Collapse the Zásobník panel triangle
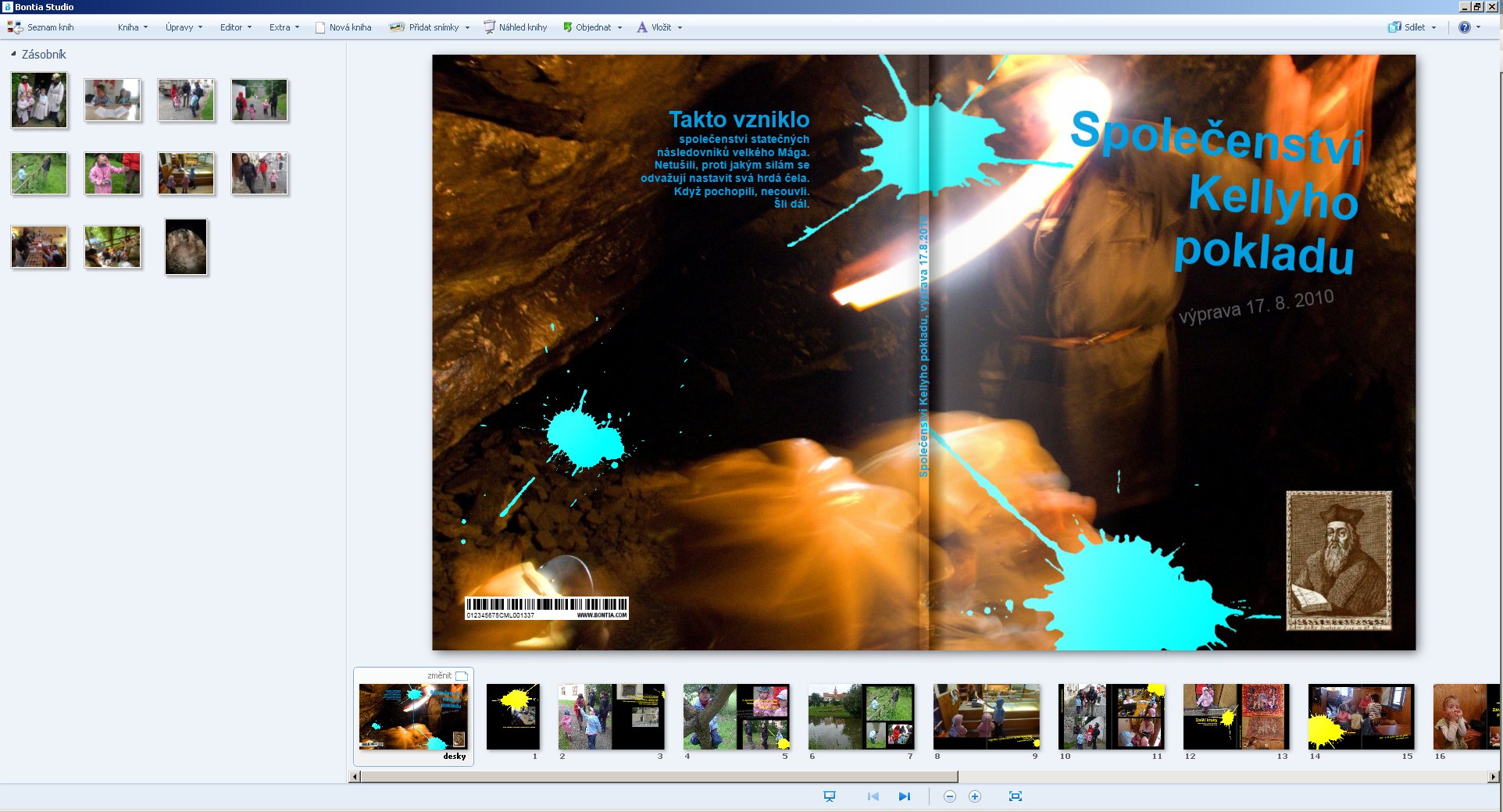The height and width of the screenshot is (812, 1503). coord(13,54)
